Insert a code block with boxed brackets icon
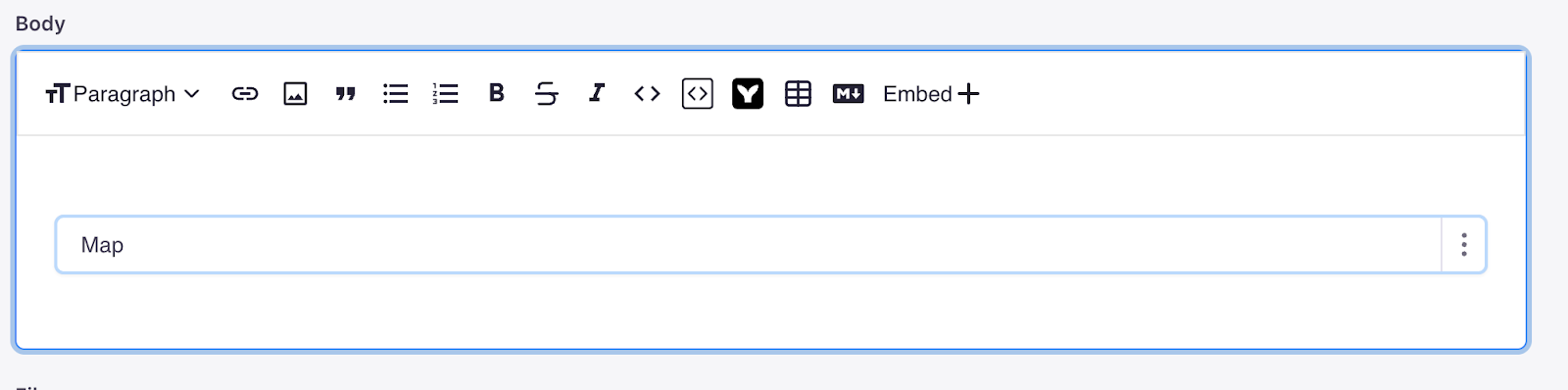This screenshot has height=390, width=1568. coord(698,94)
